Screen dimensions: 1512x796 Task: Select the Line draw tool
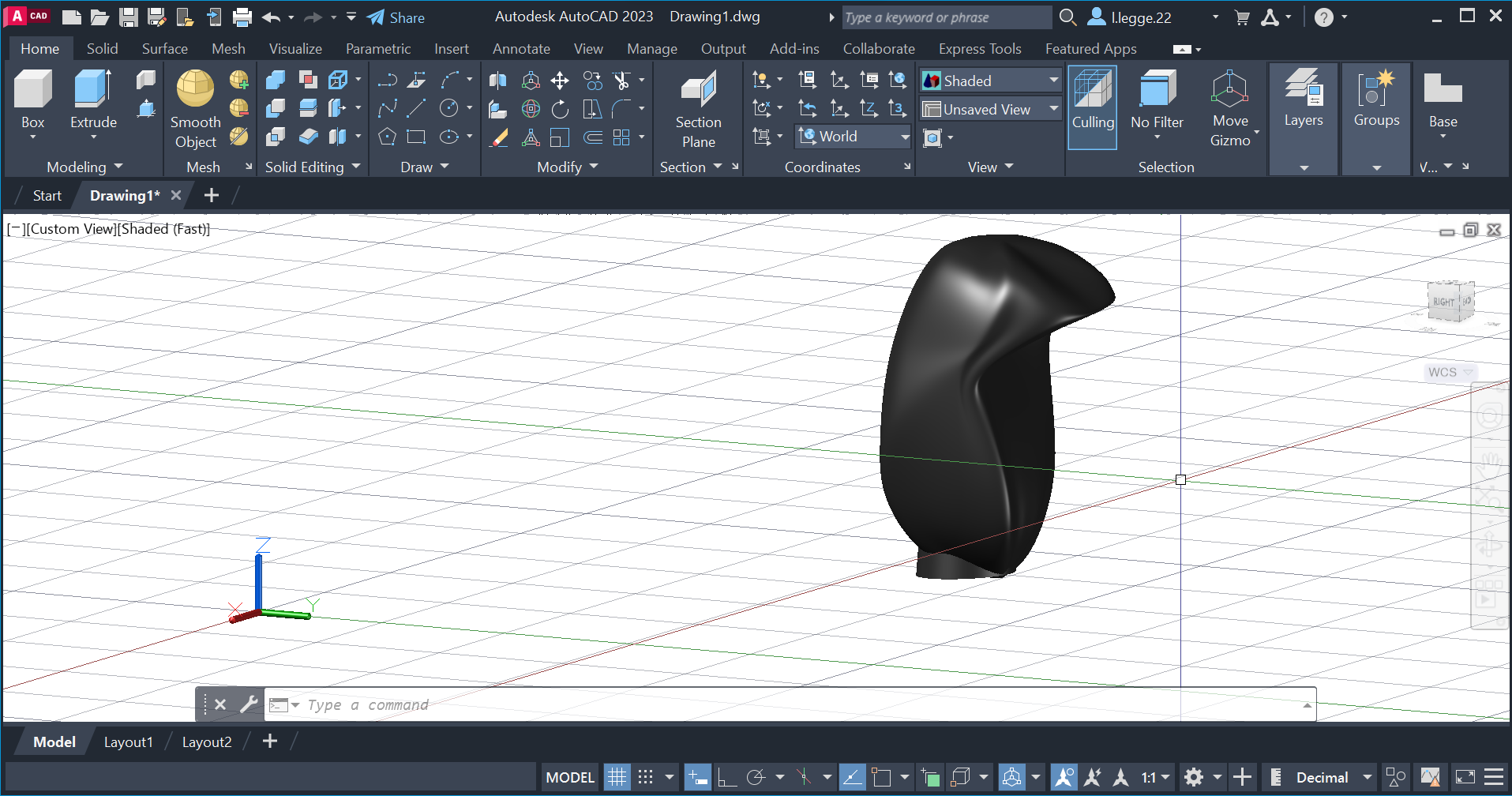pyautogui.click(x=417, y=108)
